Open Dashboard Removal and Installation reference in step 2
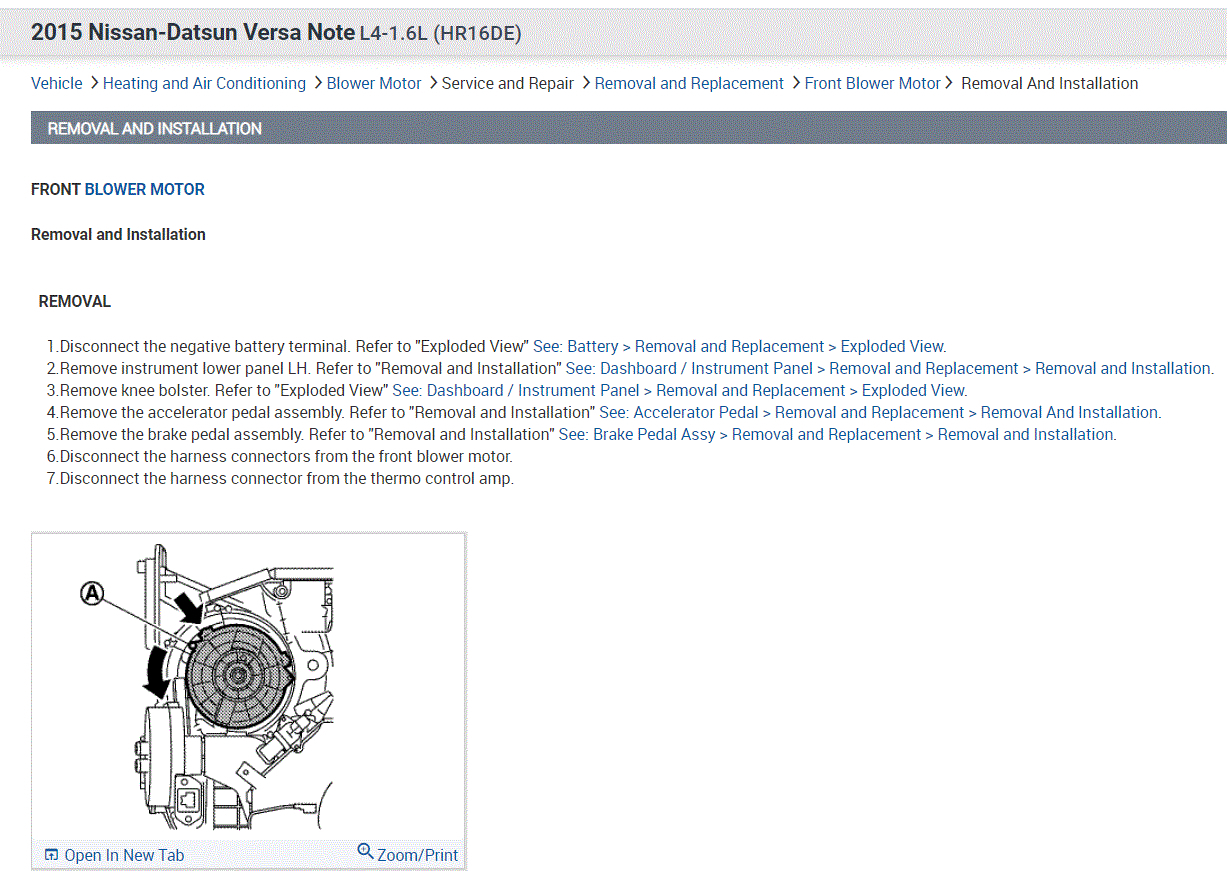1227x871 pixels. click(x=889, y=369)
